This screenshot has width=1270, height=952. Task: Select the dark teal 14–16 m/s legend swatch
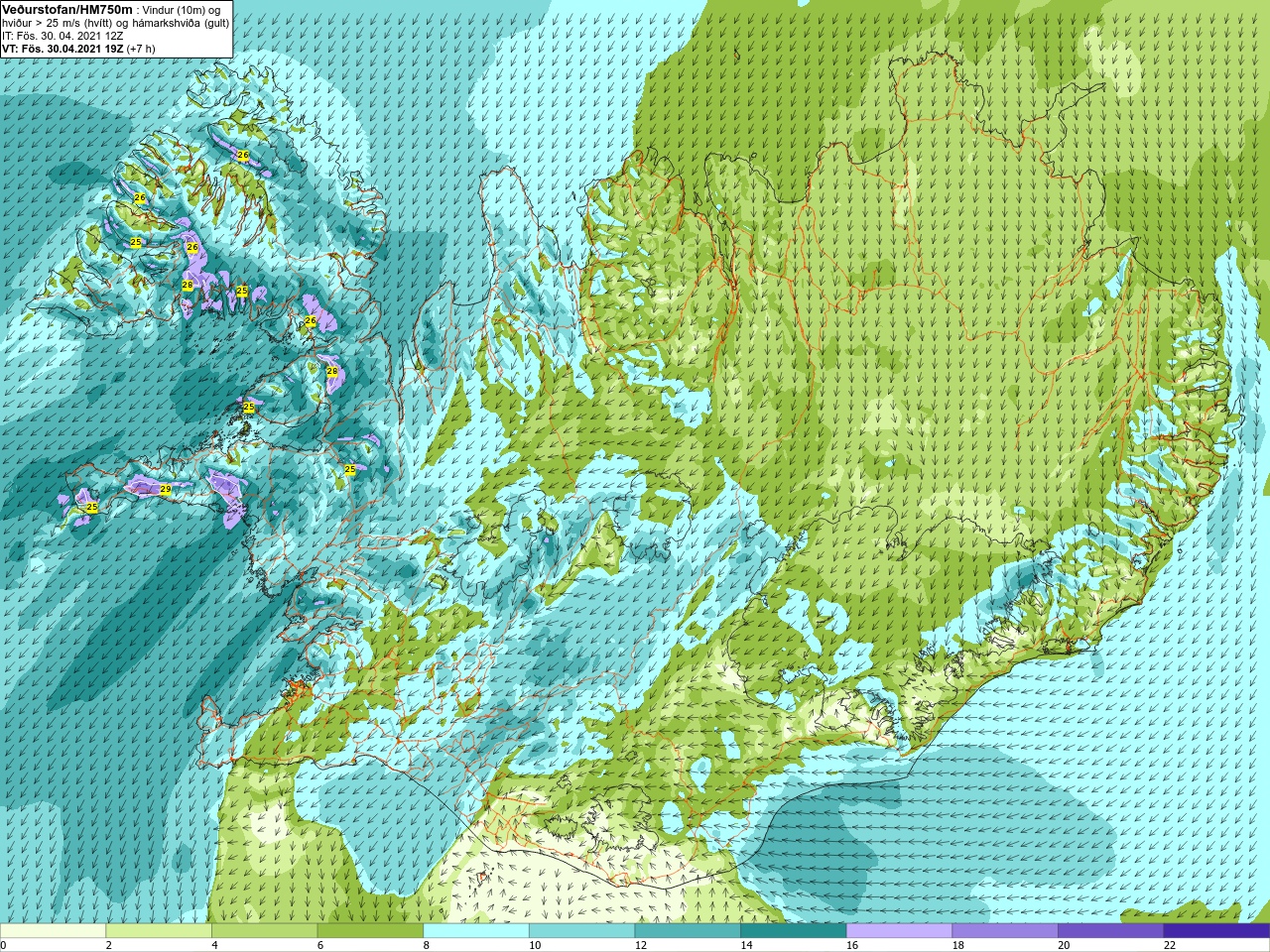(x=794, y=930)
